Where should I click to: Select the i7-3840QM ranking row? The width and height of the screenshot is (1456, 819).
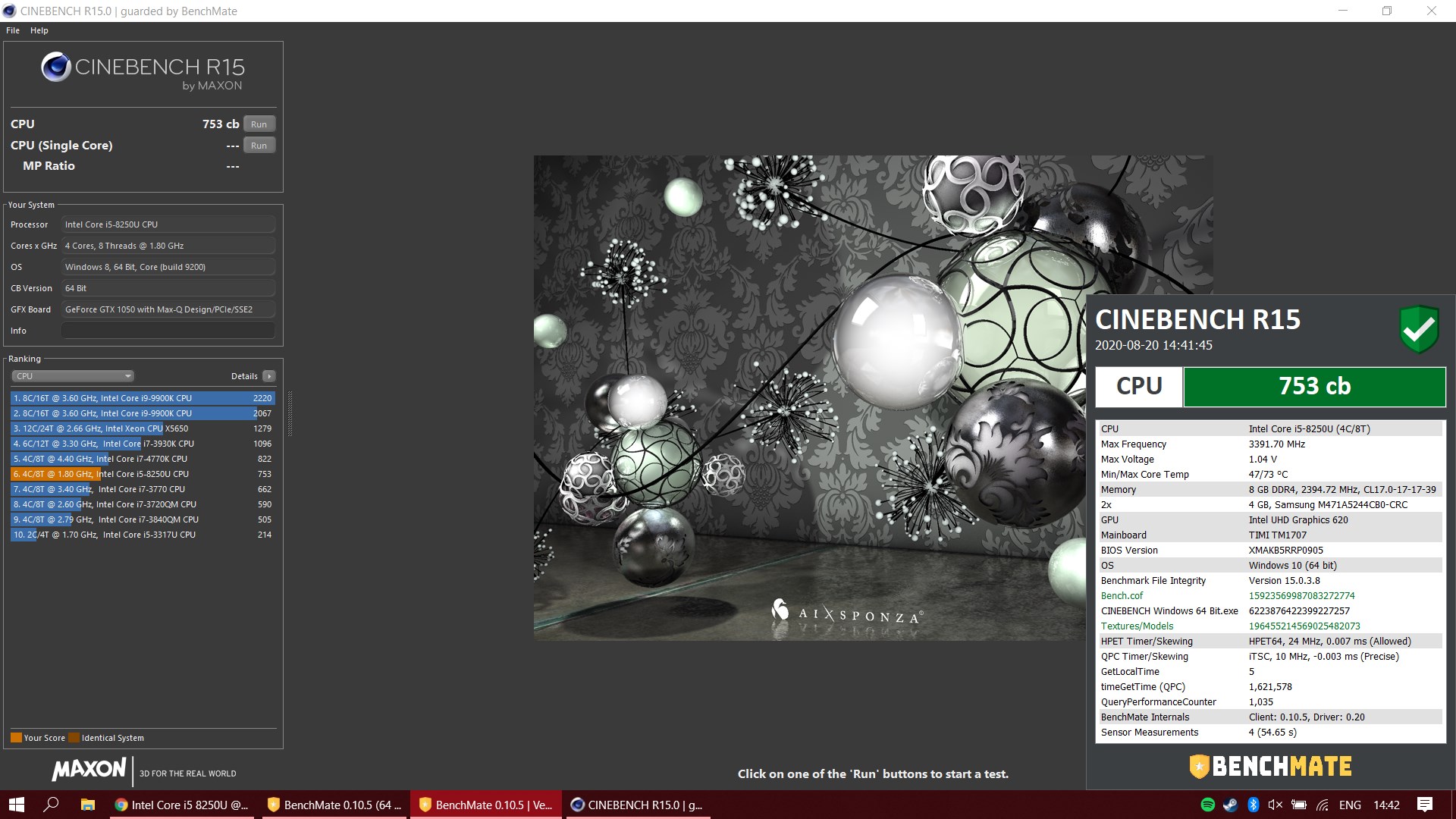click(x=143, y=519)
